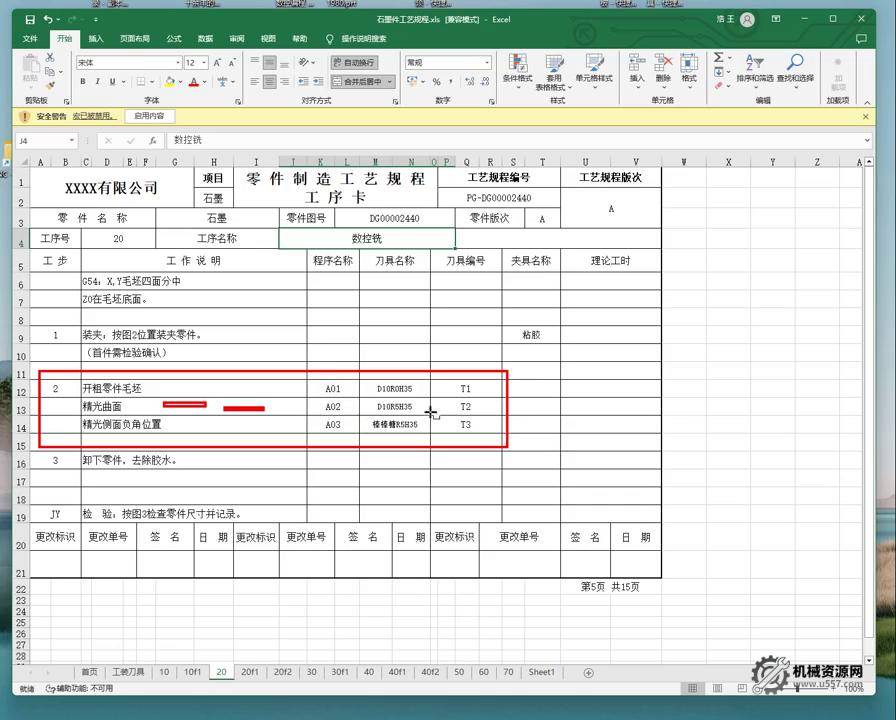Image resolution: width=896 pixels, height=720 pixels.
Task: Switch to the 工艺刀具 sheet tab
Action: tap(128, 672)
